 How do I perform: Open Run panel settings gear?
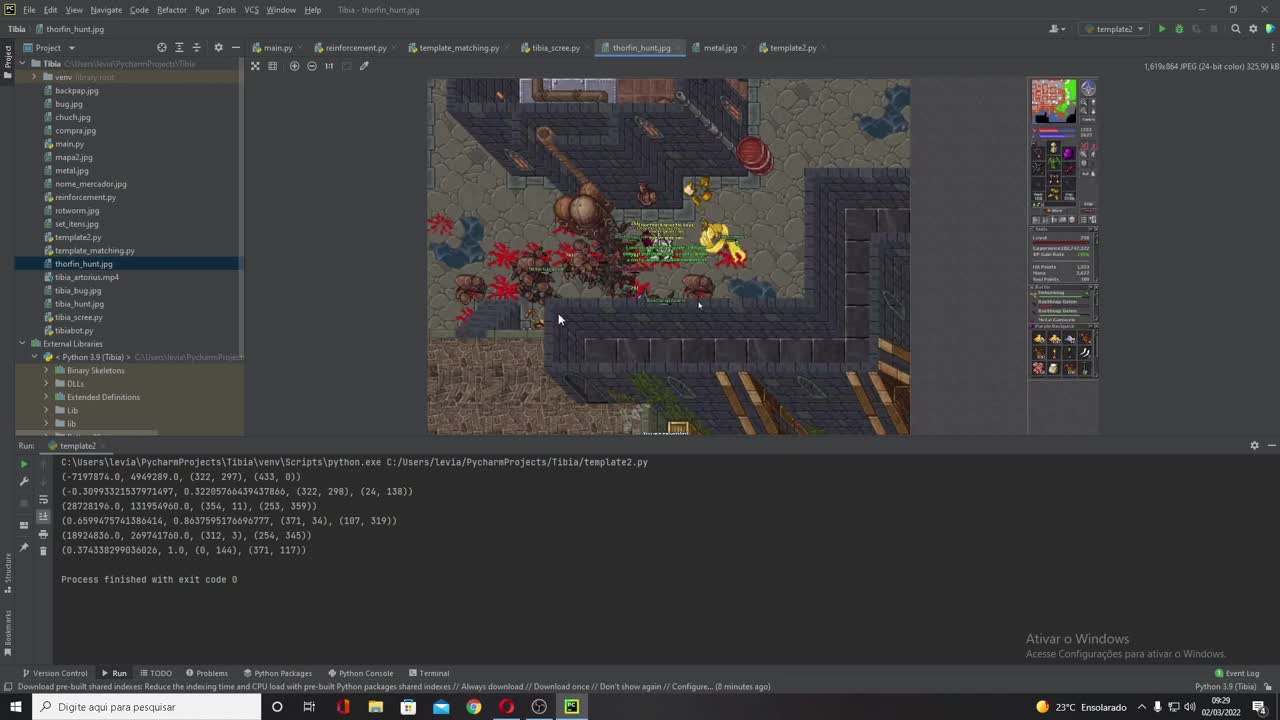[x=1254, y=446]
